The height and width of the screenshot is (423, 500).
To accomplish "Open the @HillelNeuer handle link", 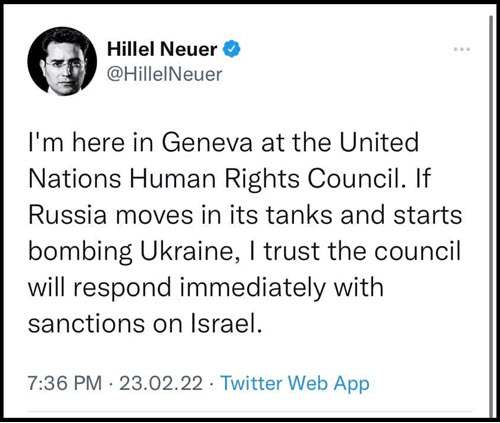I will point(164,74).
